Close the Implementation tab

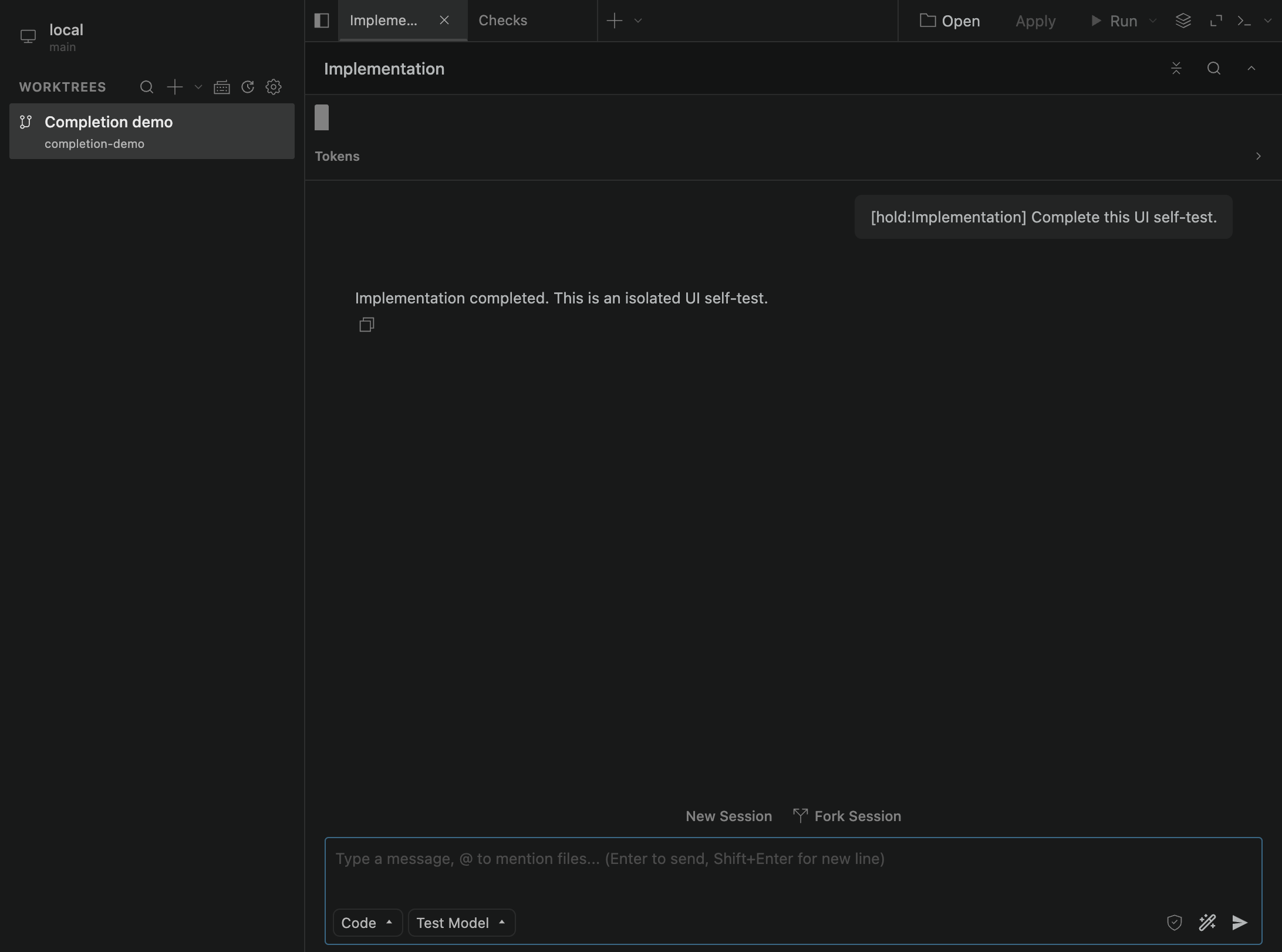[444, 21]
